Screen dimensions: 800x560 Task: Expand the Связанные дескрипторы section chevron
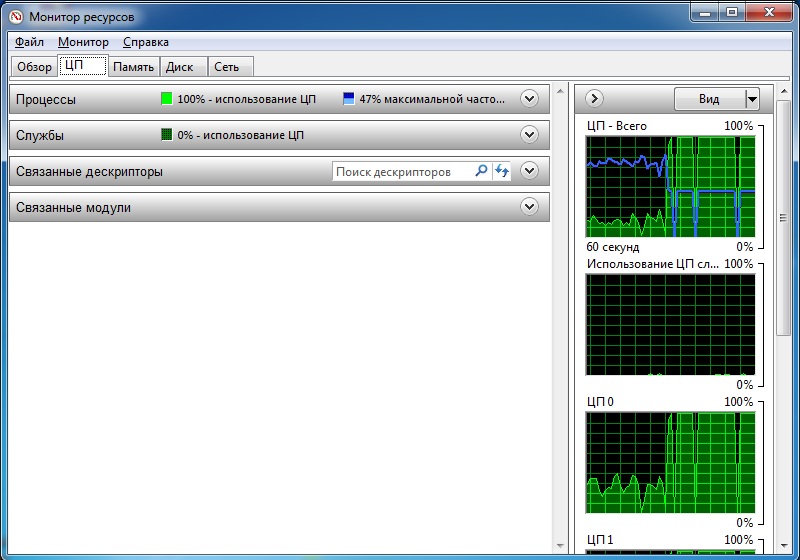[529, 171]
